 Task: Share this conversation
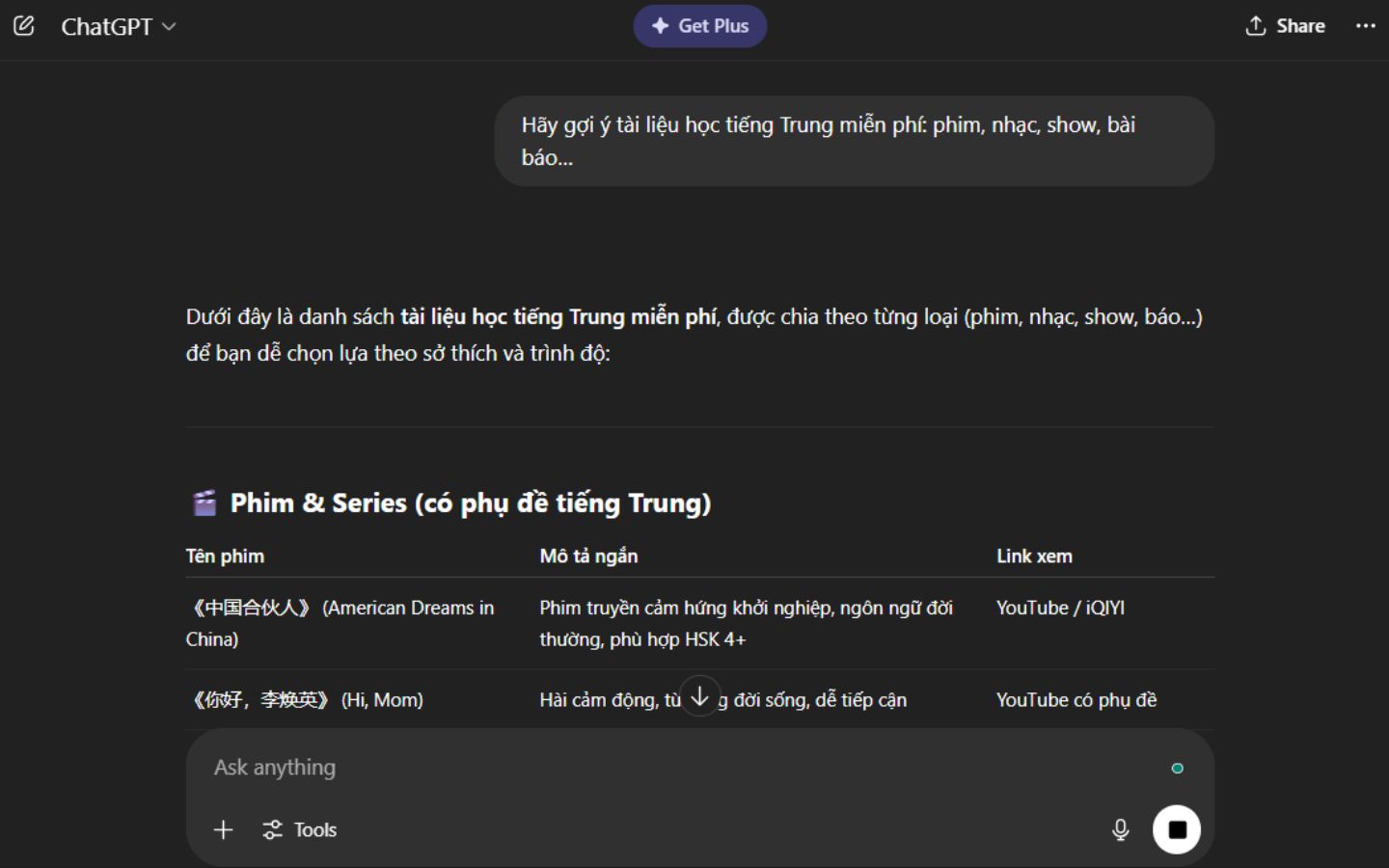click(x=1285, y=26)
